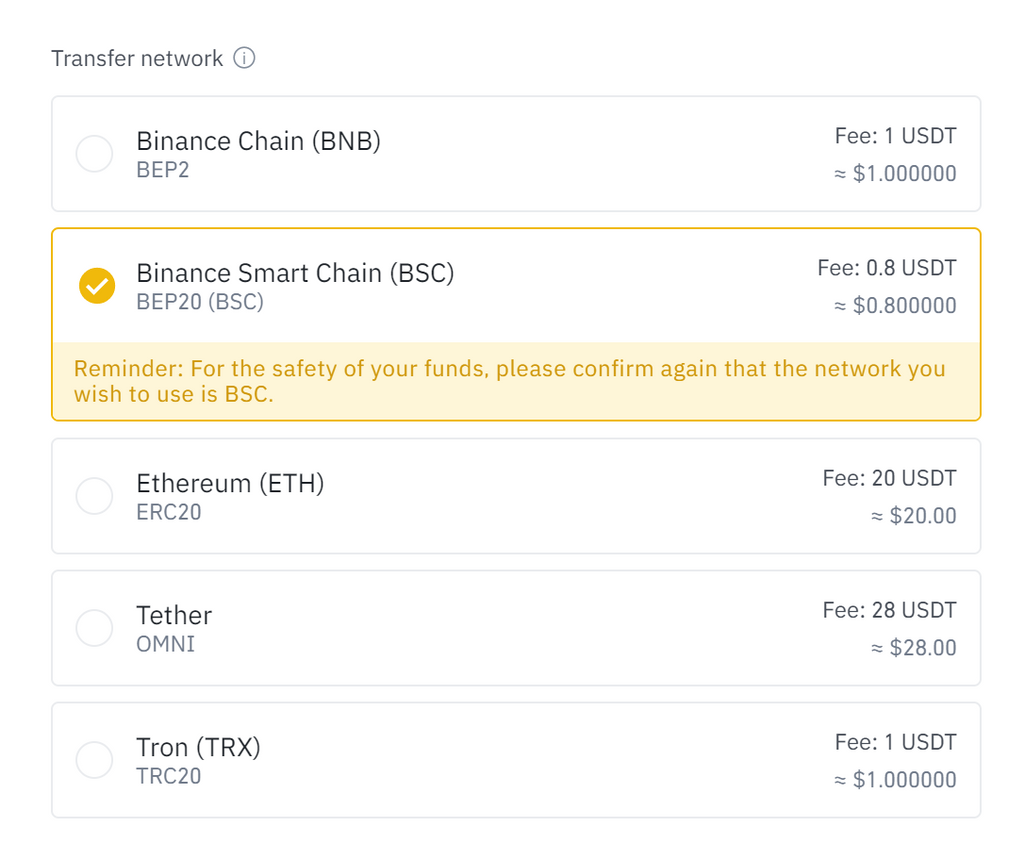1024x862 pixels.
Task: Click the BEP2 network label
Action: coord(163,170)
